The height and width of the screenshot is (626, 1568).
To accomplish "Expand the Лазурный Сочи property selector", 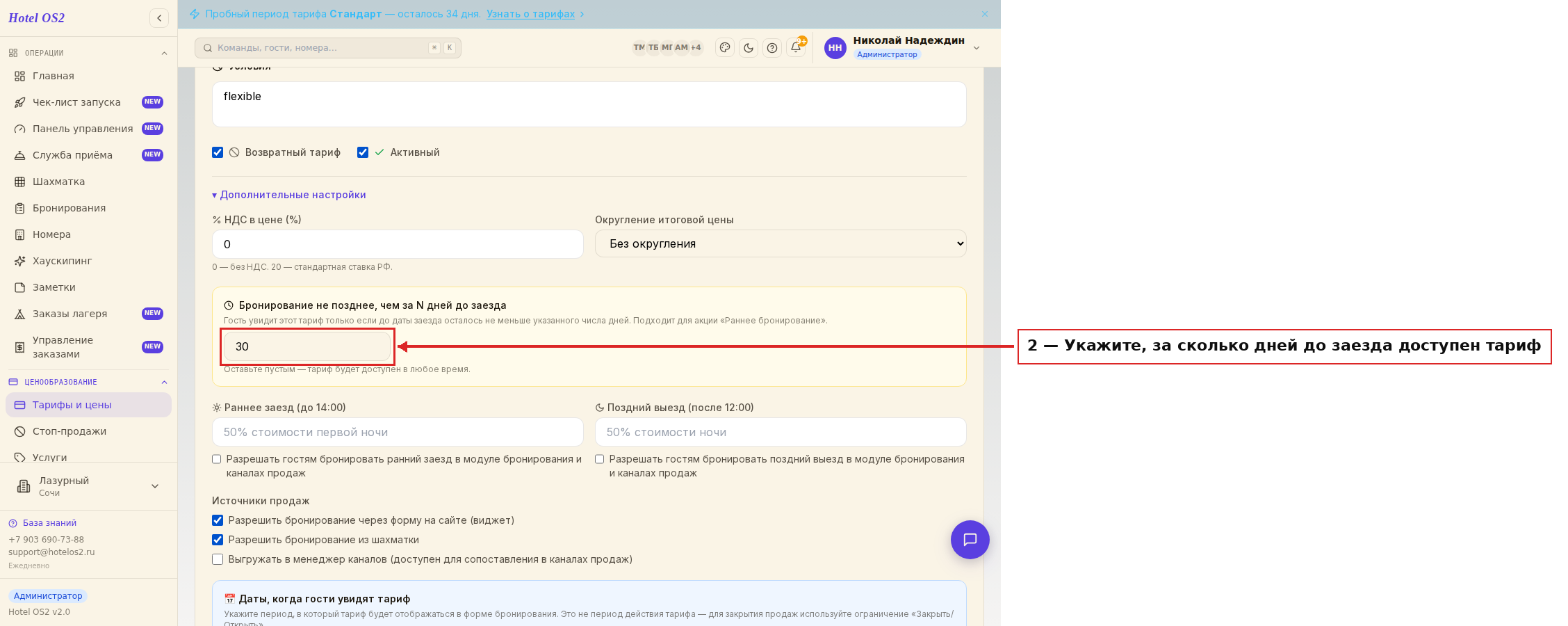I will click(88, 486).
